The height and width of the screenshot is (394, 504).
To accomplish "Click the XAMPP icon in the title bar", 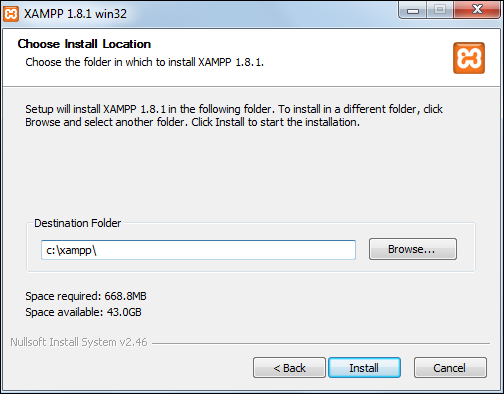I will point(11,14).
